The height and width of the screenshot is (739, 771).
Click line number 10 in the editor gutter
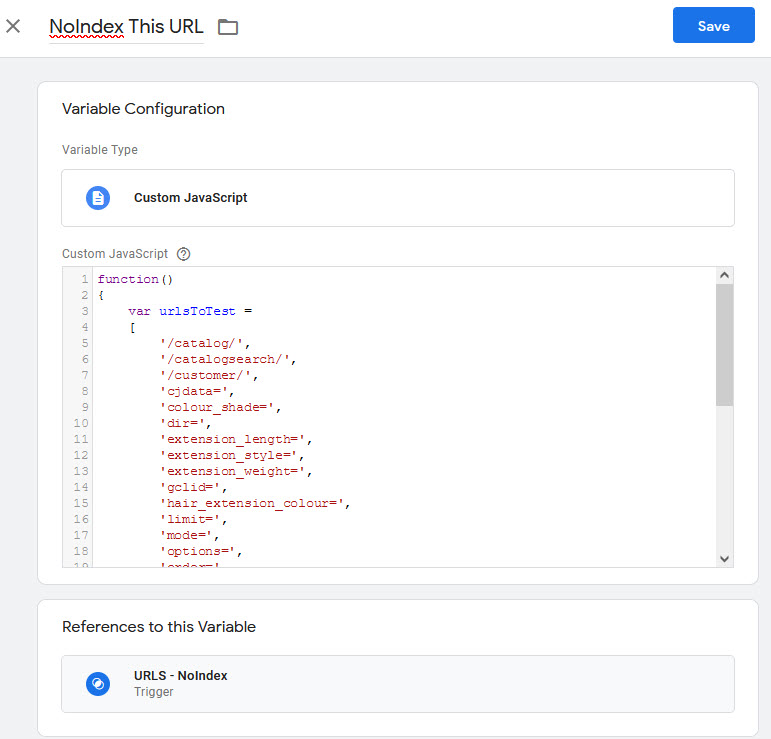coord(81,423)
